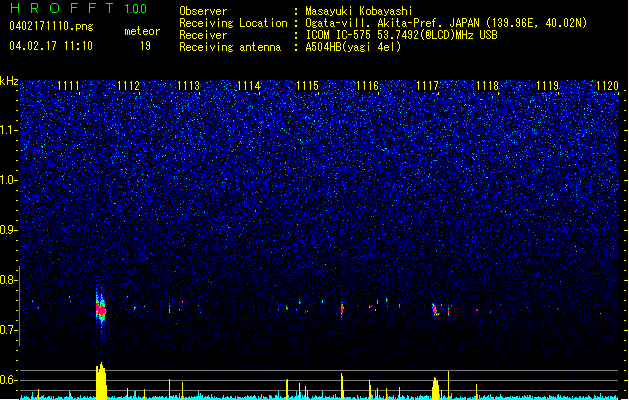Click the receiver ICOM IC-575 frequency text

[x=402, y=35]
